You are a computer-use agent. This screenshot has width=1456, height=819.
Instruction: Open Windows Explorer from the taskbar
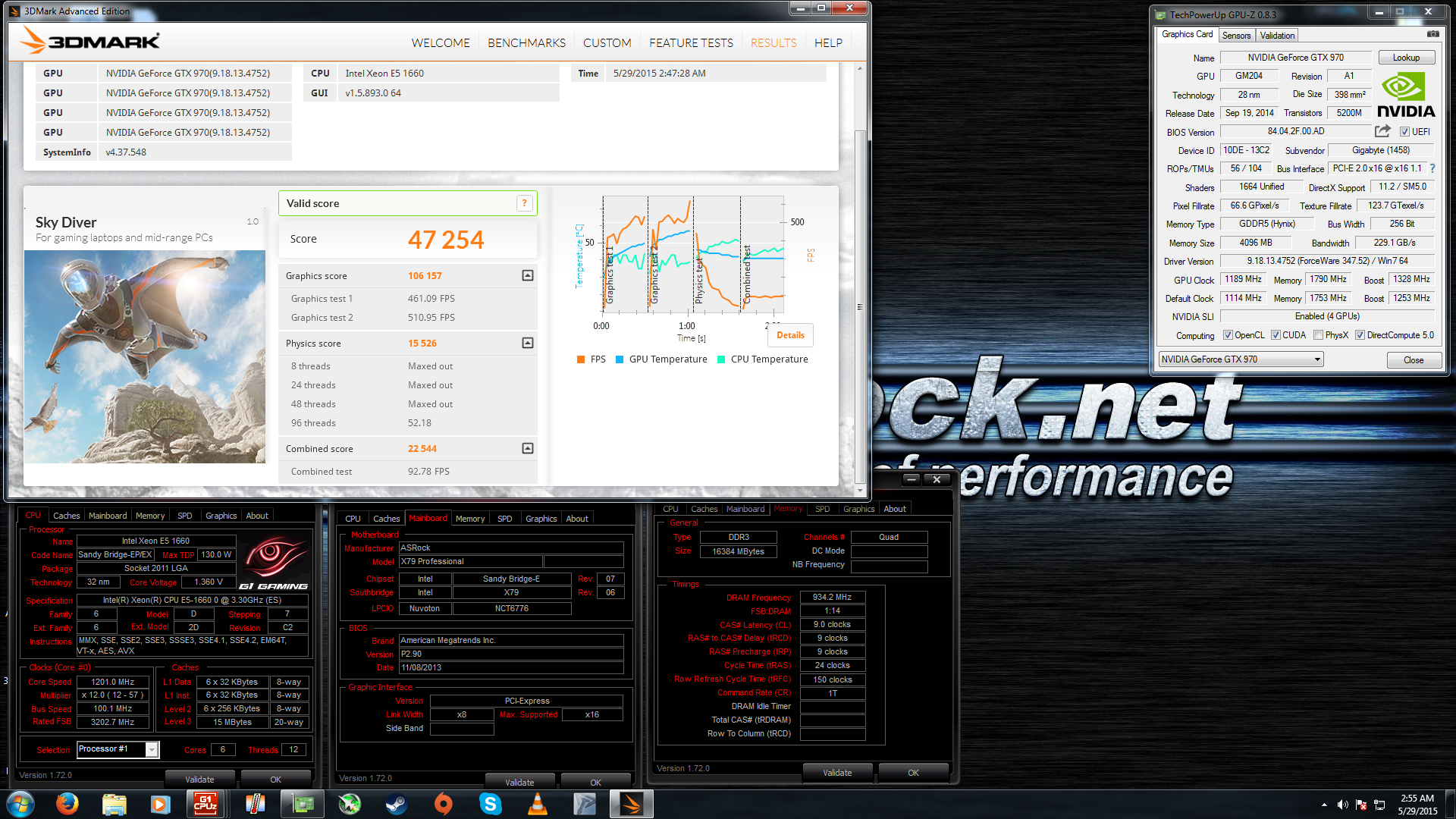(114, 804)
